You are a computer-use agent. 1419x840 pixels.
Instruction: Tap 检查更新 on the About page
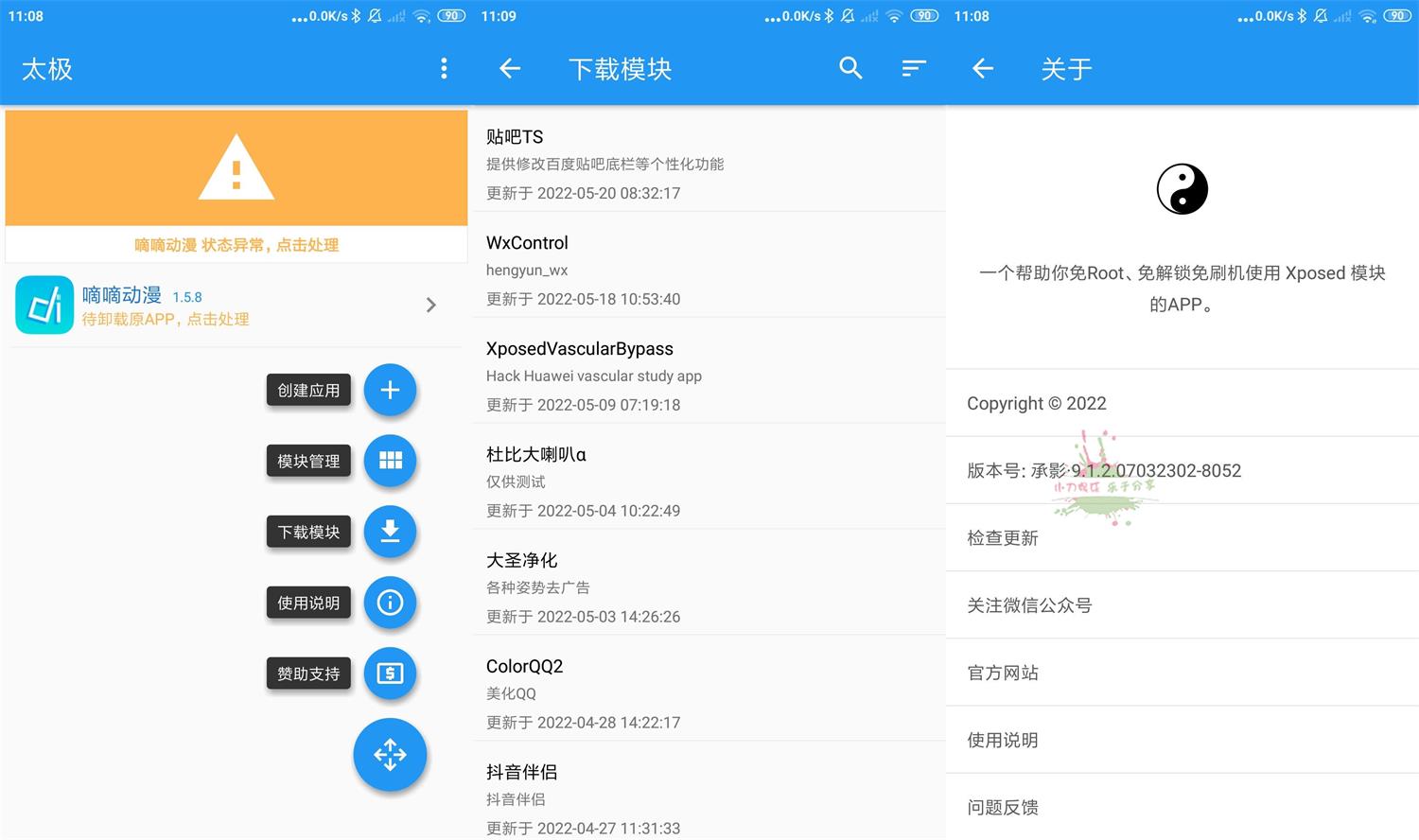[x=1002, y=537]
